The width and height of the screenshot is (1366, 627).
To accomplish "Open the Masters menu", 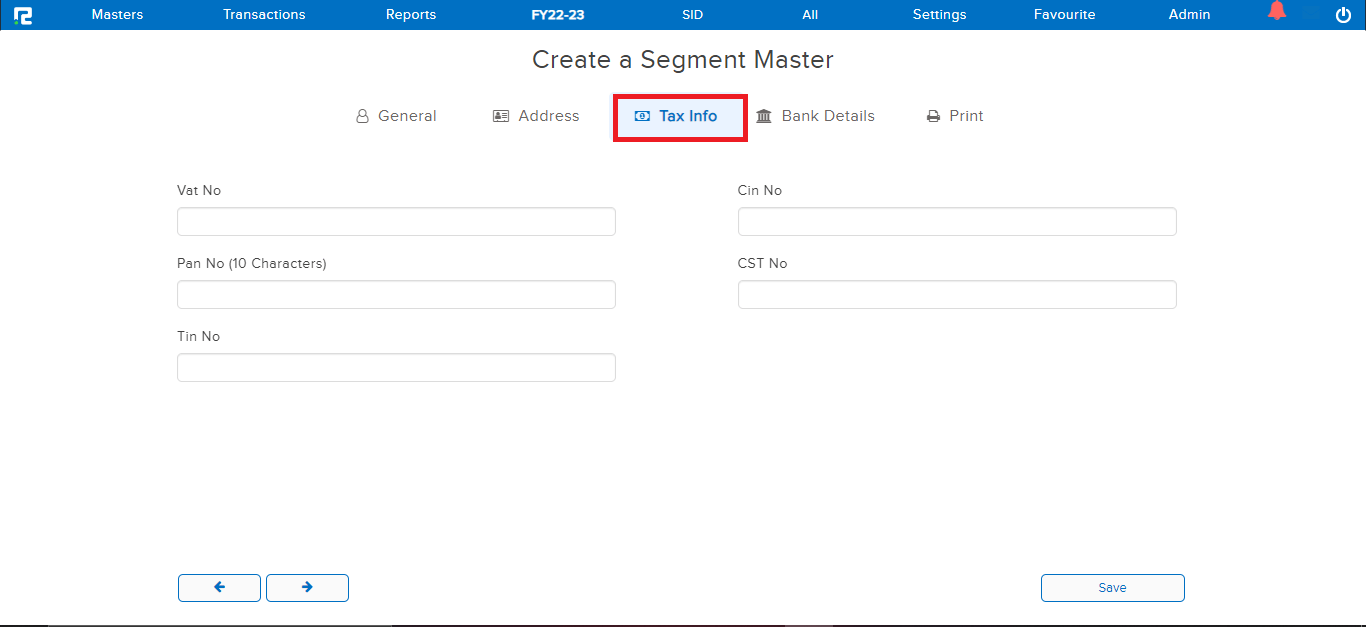I will (117, 14).
